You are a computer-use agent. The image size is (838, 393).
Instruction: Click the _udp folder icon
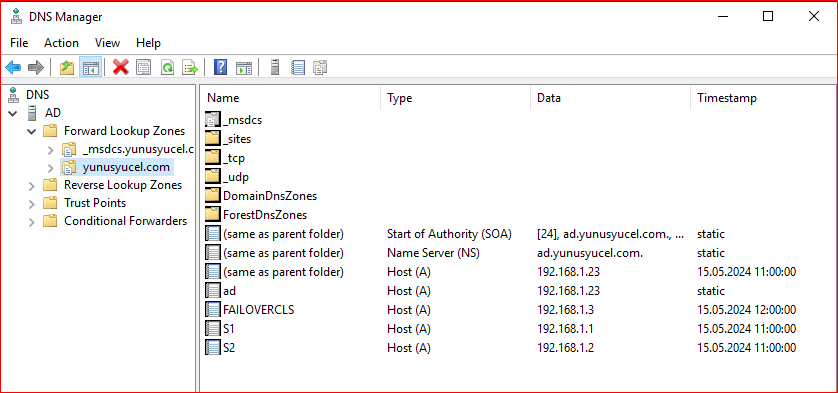pyautogui.click(x=213, y=177)
